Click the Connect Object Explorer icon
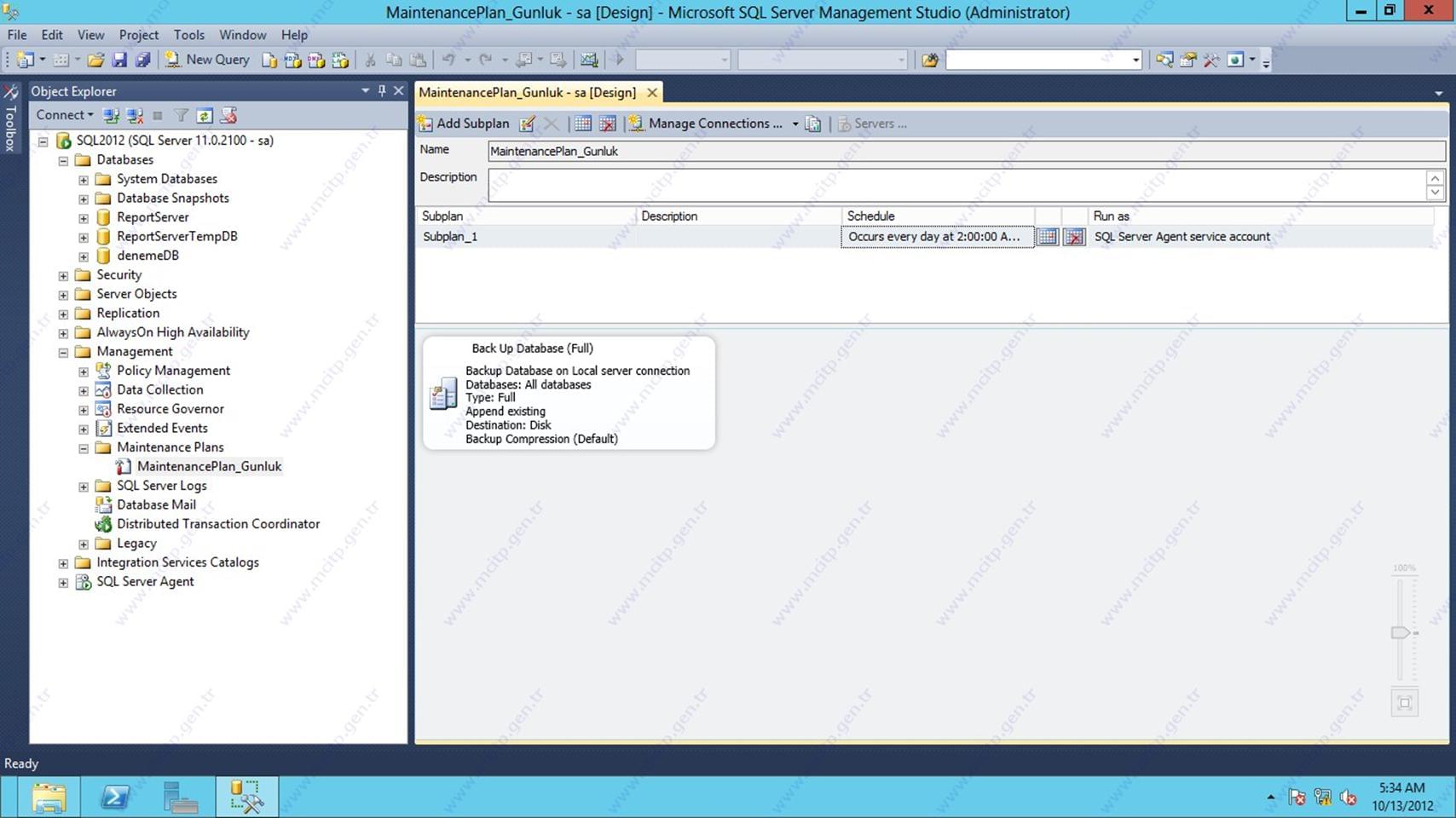1456x818 pixels. click(x=111, y=115)
